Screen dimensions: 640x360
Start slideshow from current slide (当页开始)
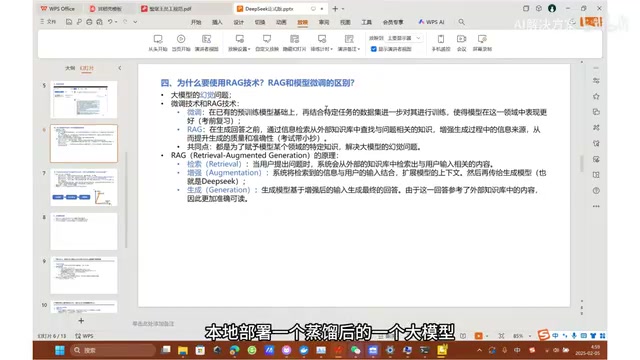[x=181, y=43]
